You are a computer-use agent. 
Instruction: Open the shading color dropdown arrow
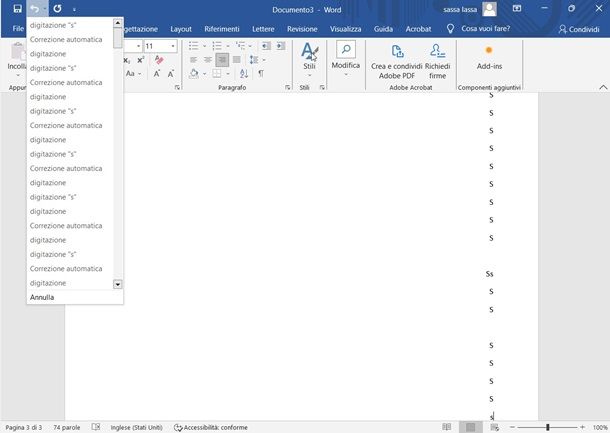coord(204,74)
